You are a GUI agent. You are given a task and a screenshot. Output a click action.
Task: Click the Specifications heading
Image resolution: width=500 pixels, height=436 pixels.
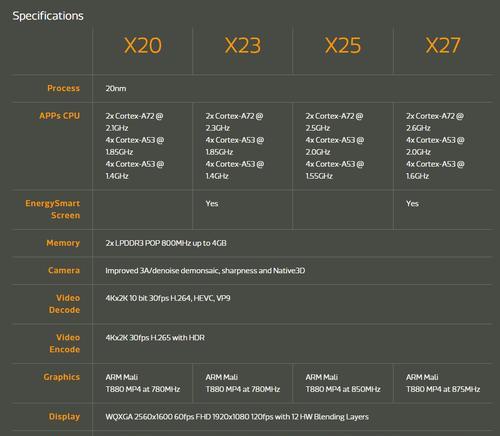click(x=48, y=16)
